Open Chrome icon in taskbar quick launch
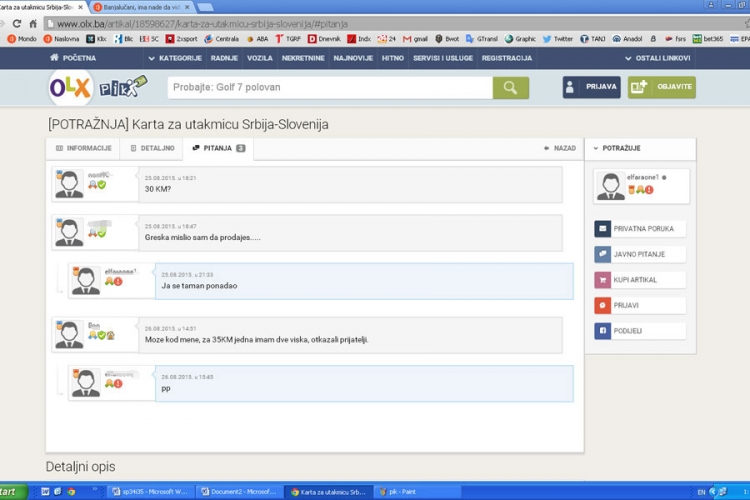750x500 pixels. click(71, 491)
